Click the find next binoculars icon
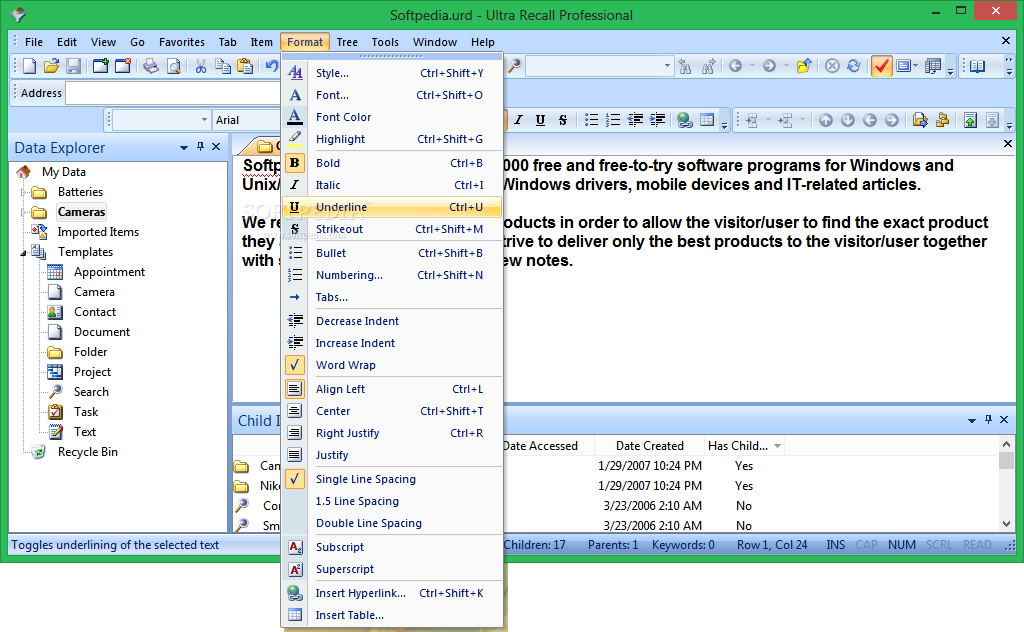1024x632 pixels. click(708, 66)
